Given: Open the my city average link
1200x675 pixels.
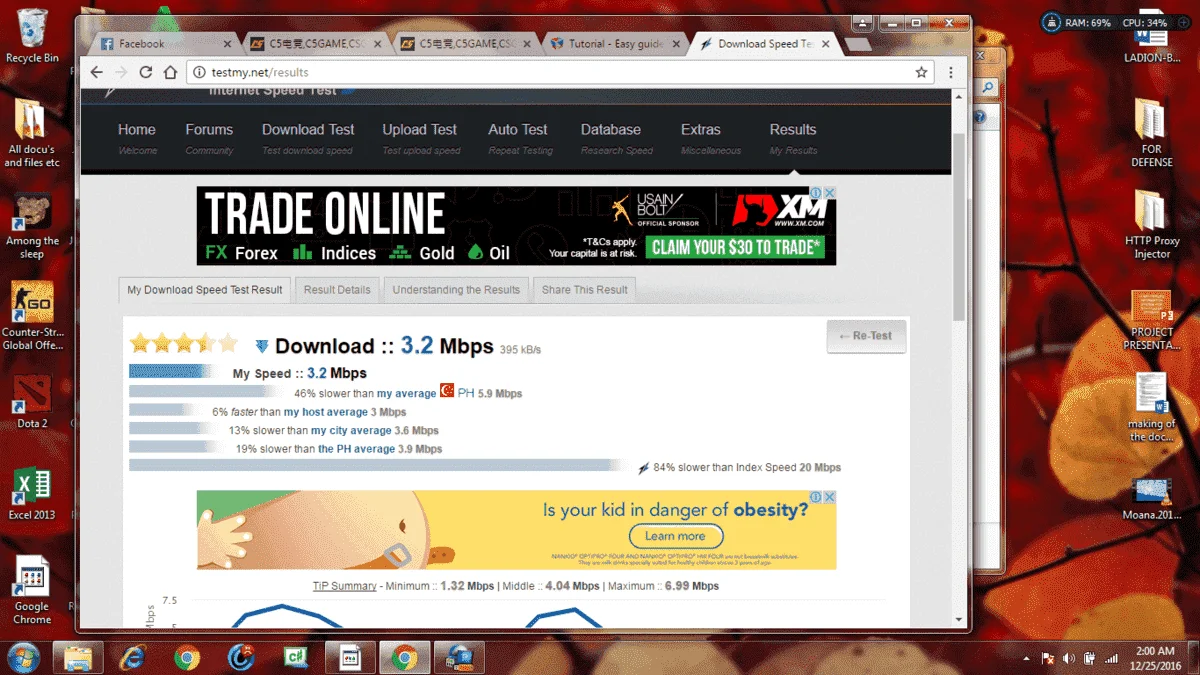Looking at the screenshot, I should [351, 431].
